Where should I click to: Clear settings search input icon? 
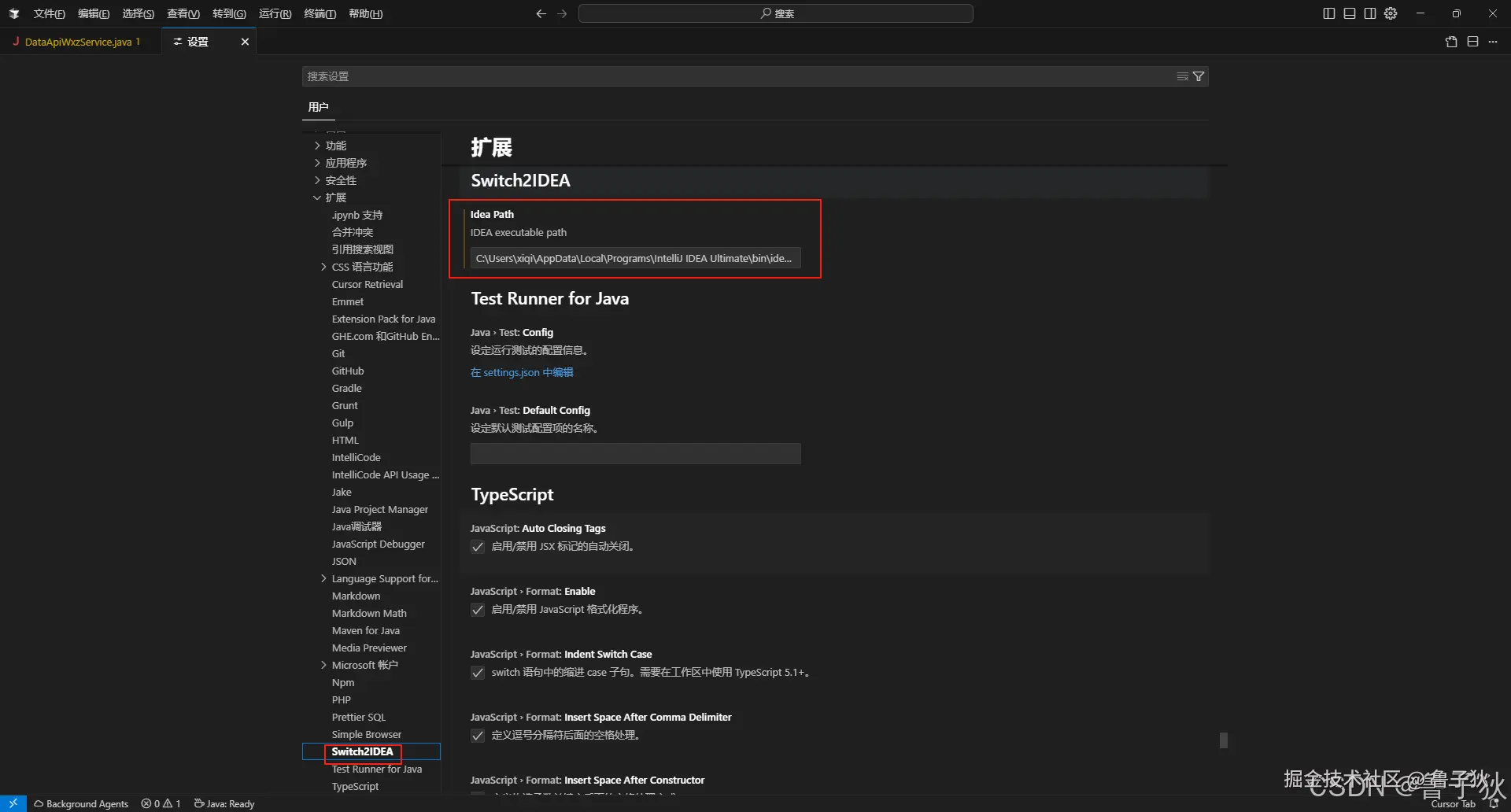click(x=1182, y=76)
